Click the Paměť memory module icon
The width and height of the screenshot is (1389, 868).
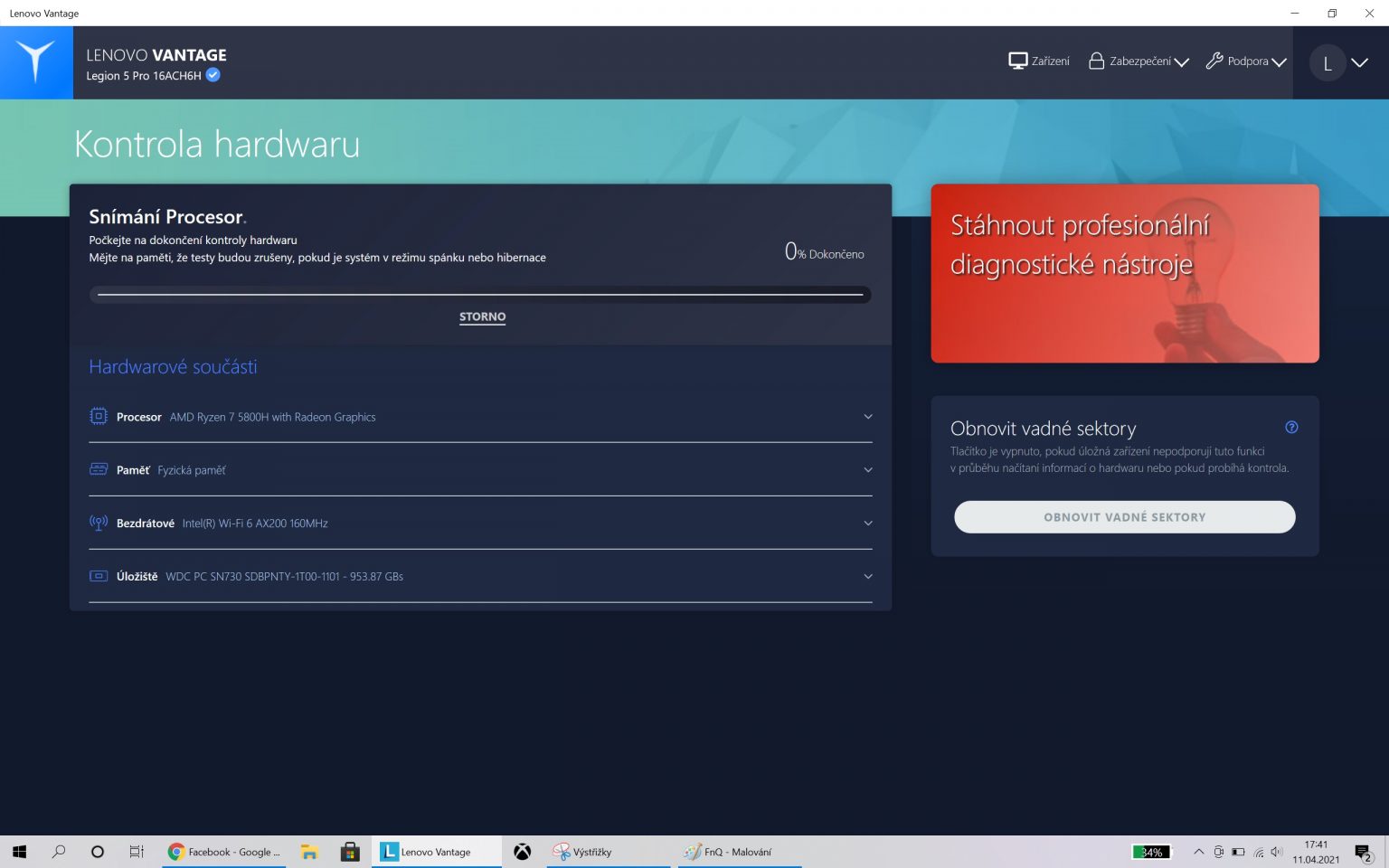tap(99, 470)
